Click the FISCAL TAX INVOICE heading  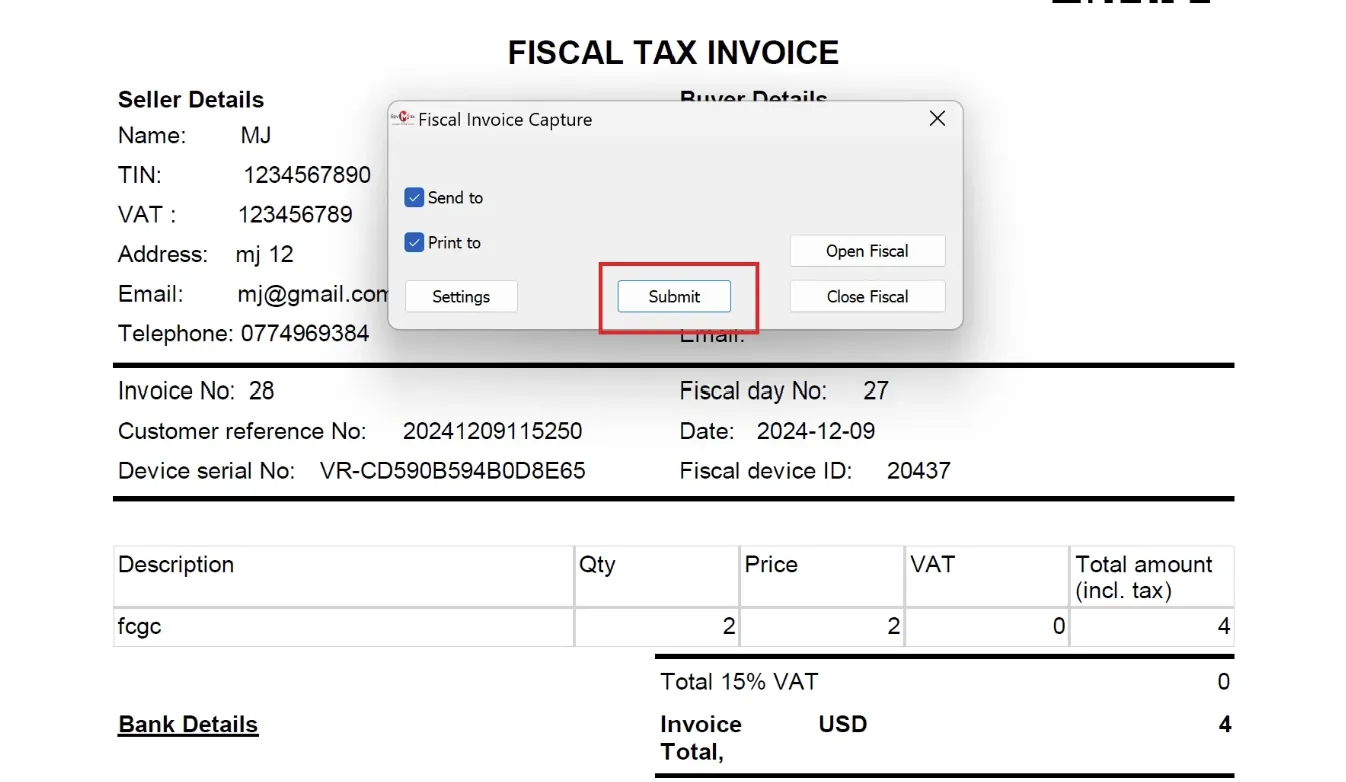[x=673, y=52]
